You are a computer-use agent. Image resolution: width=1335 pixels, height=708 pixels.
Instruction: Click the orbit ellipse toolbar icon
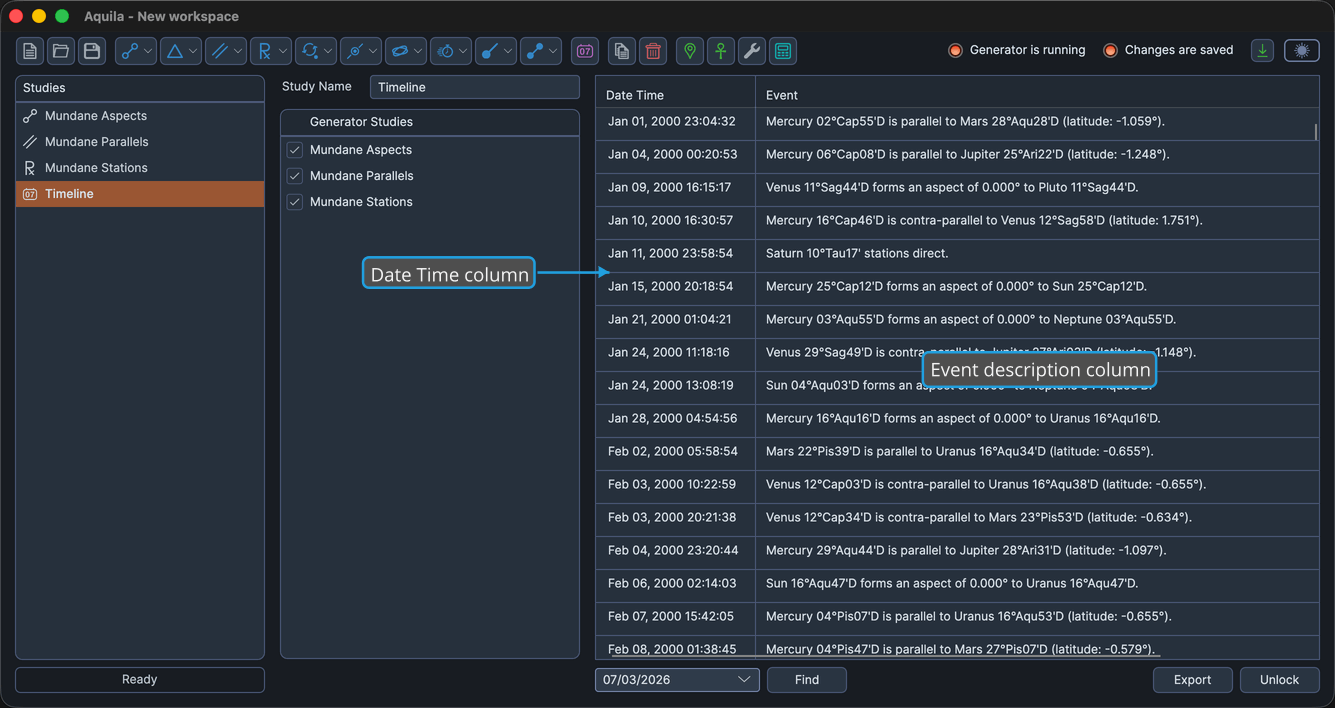coord(399,51)
